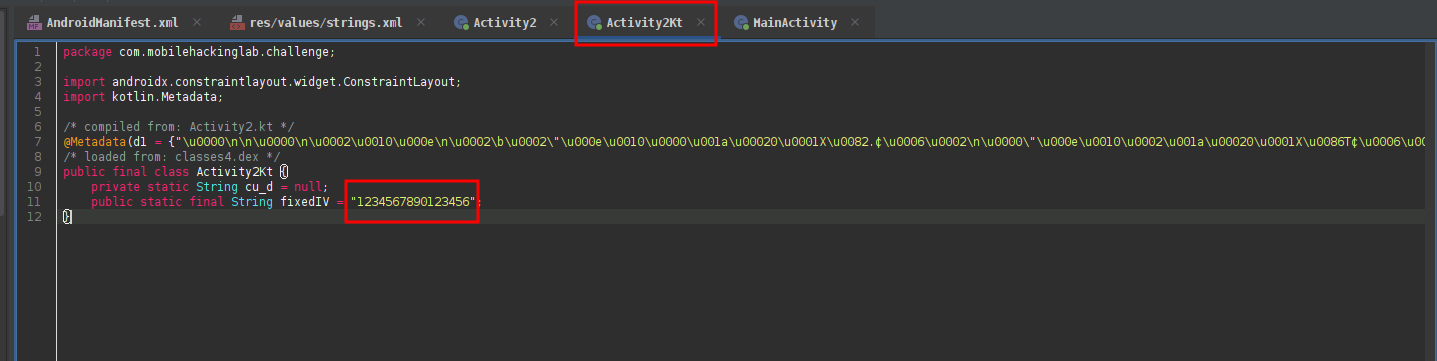Click line number 7 in the gutter

click(x=37, y=142)
